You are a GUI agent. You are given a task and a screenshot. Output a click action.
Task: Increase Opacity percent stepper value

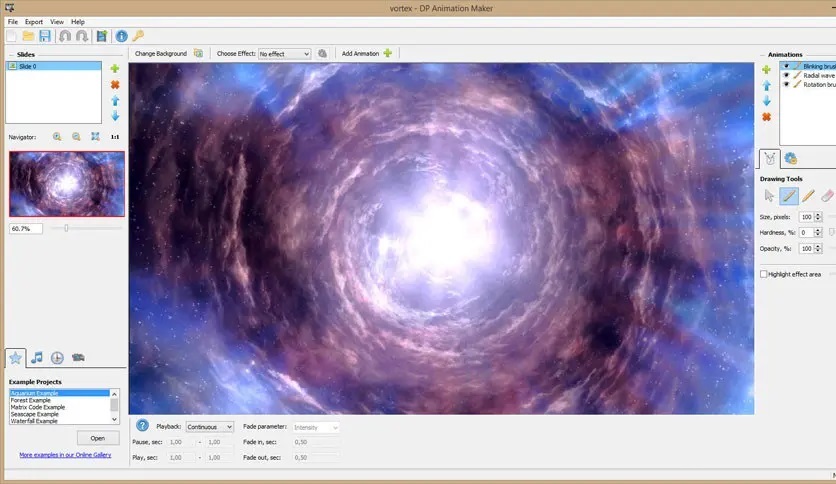click(818, 246)
